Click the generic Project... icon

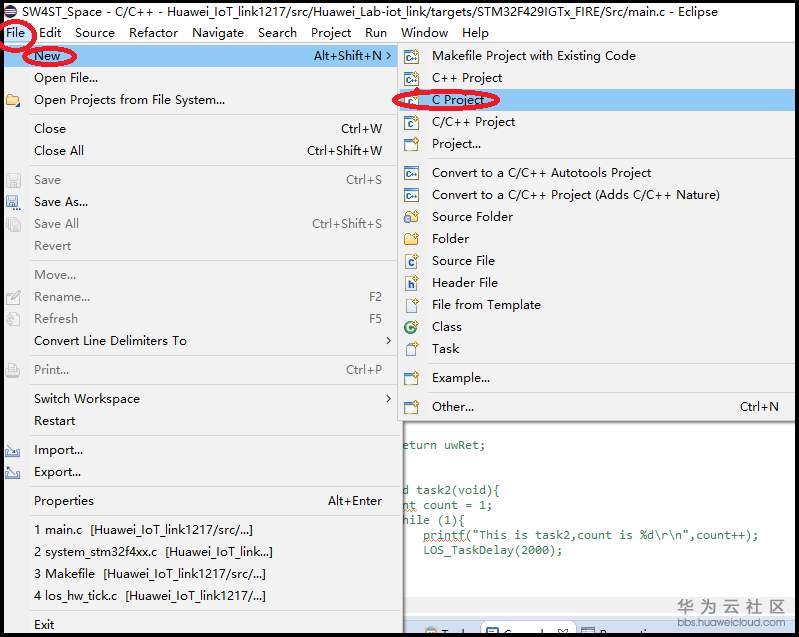click(x=411, y=144)
